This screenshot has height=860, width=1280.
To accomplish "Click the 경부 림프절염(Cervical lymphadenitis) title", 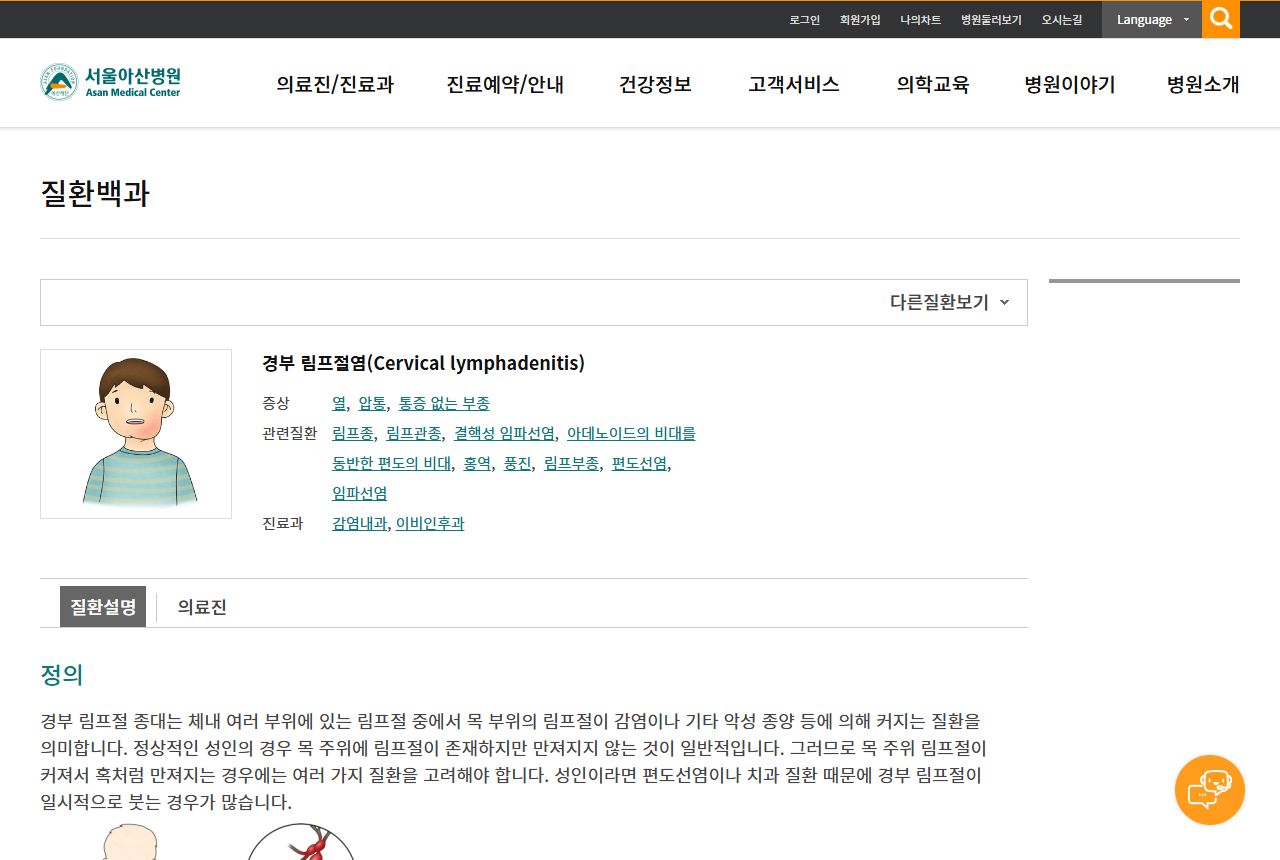I will click(423, 363).
